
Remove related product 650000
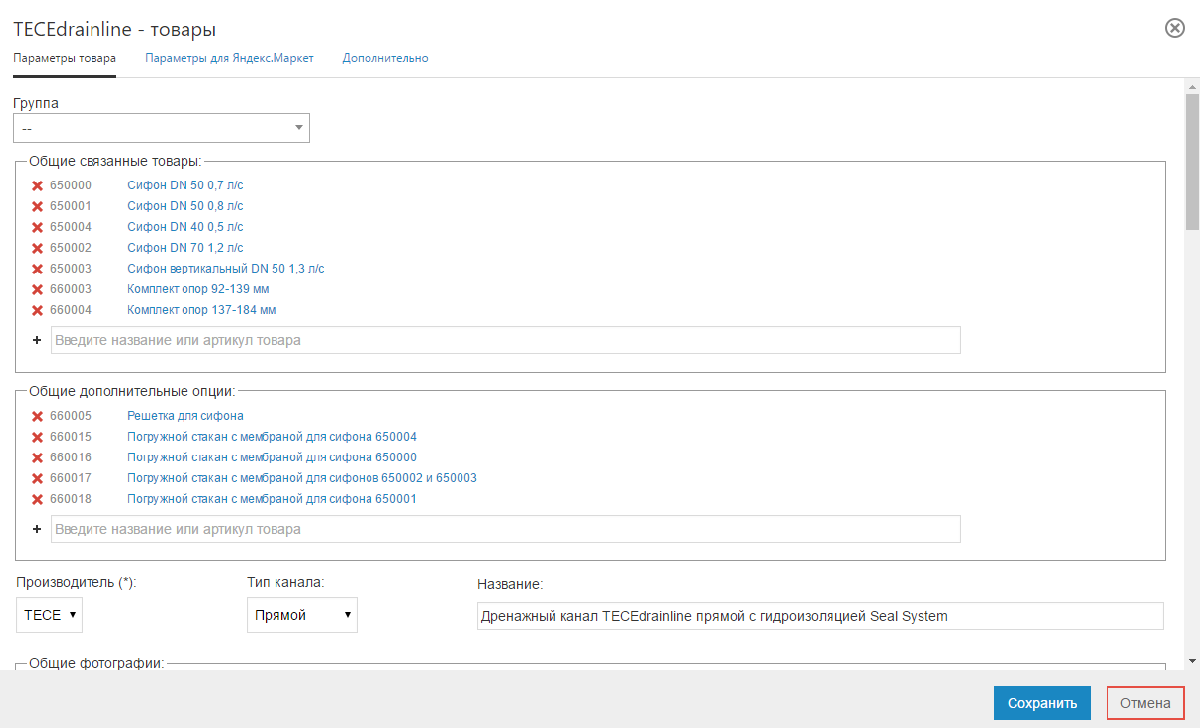pyautogui.click(x=37, y=186)
